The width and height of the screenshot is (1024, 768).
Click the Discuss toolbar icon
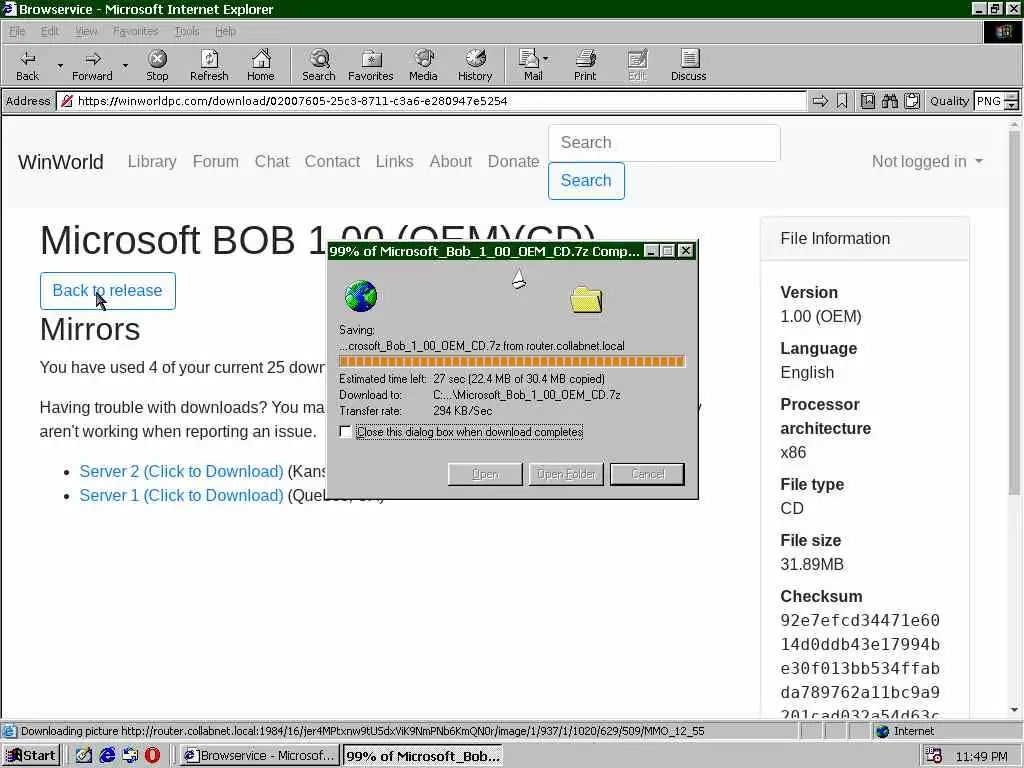click(x=689, y=59)
